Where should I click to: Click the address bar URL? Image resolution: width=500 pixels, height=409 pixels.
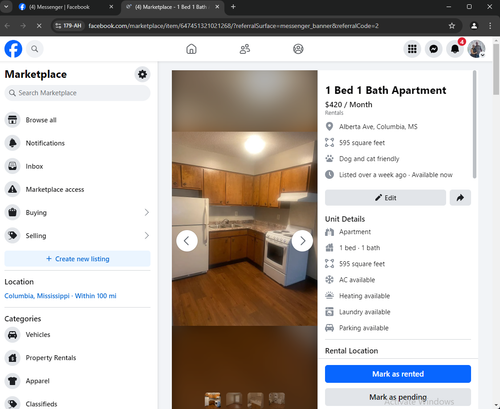[x=233, y=26]
